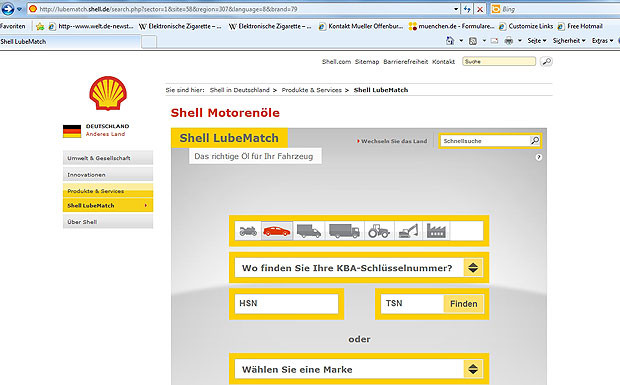This screenshot has height=385, width=620.
Task: Select the tractor agriculture icon
Action: 379,231
